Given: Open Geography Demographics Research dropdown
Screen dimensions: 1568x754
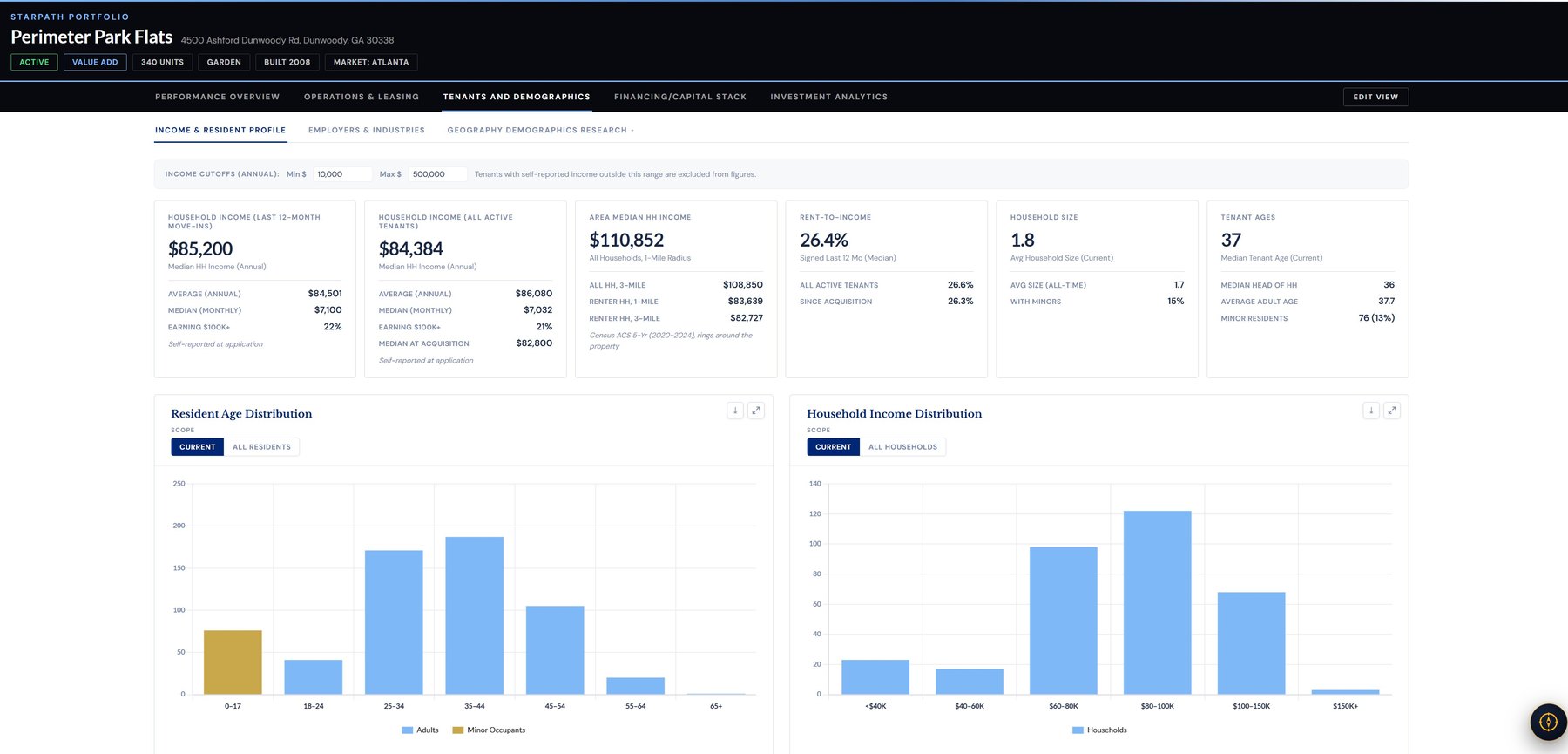Looking at the screenshot, I should point(541,131).
